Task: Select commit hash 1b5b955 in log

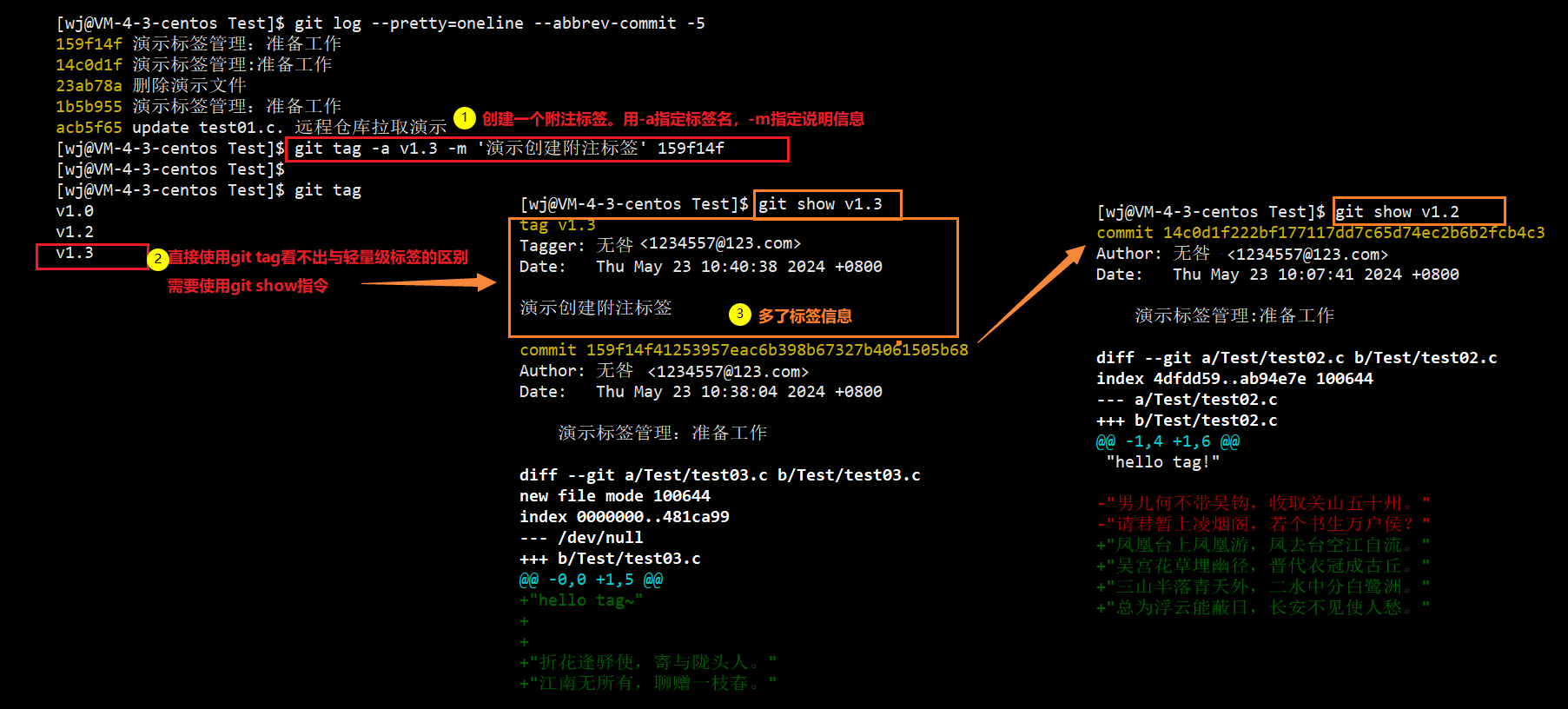Action: [89, 107]
